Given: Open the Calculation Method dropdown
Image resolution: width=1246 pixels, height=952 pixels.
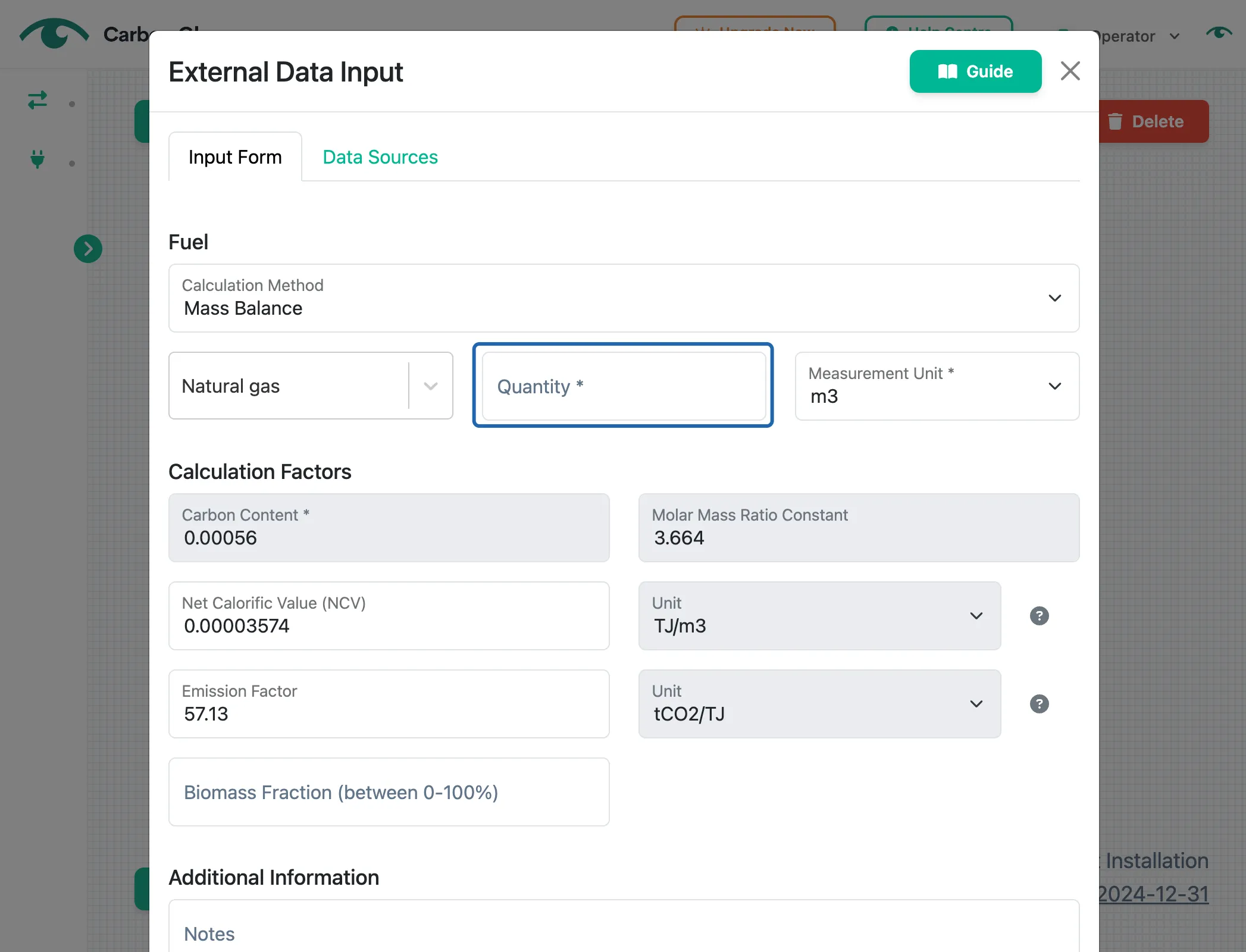Looking at the screenshot, I should pos(624,297).
